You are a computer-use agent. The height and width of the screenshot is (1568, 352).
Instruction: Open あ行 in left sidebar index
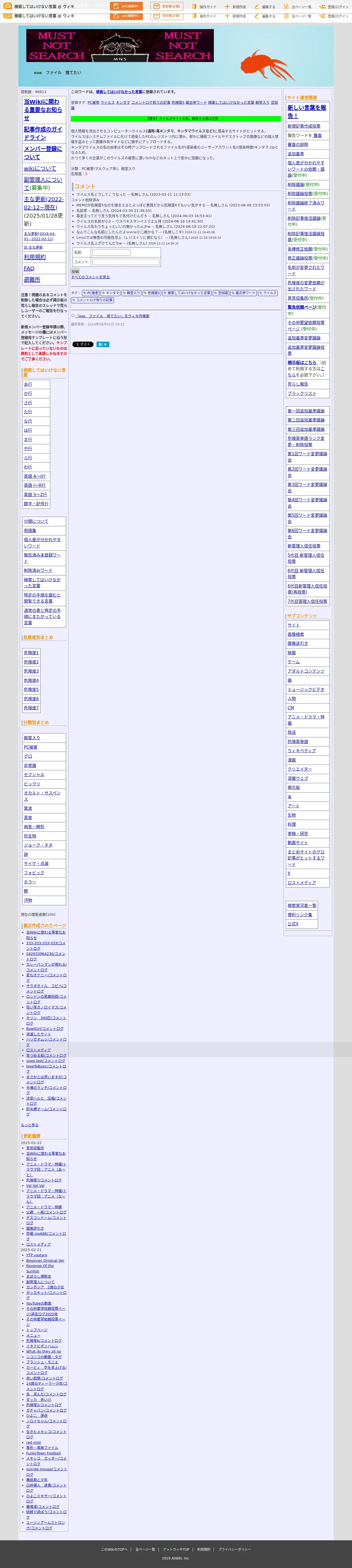coord(28,384)
